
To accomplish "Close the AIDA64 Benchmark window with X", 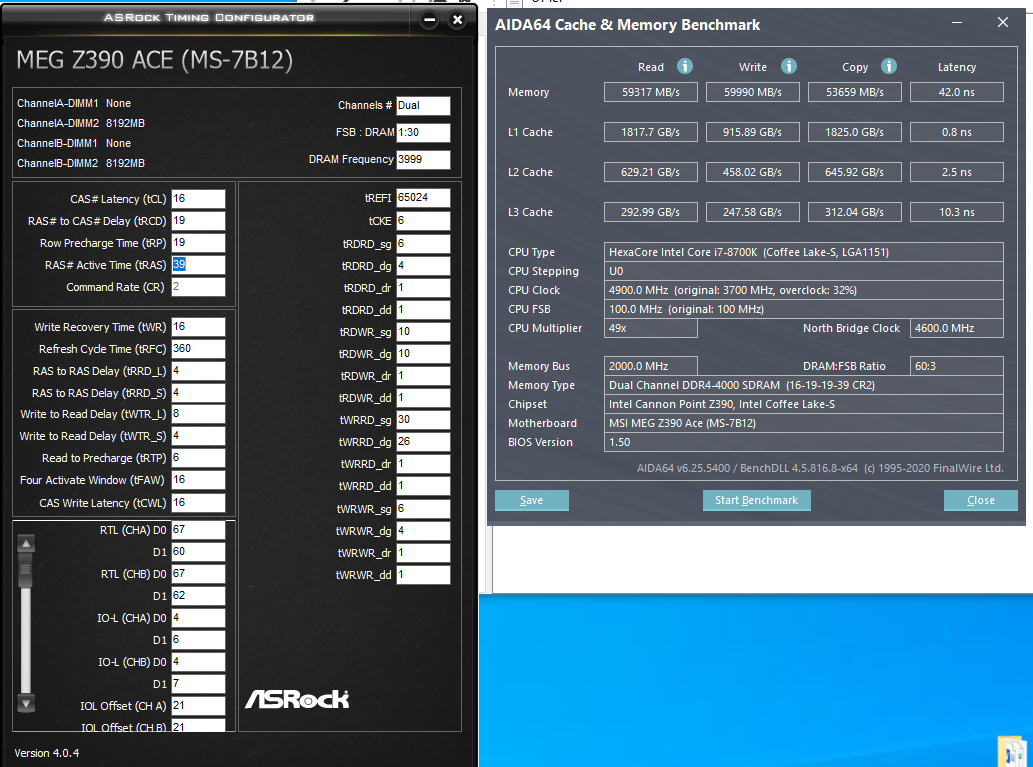I will coord(1003,22).
